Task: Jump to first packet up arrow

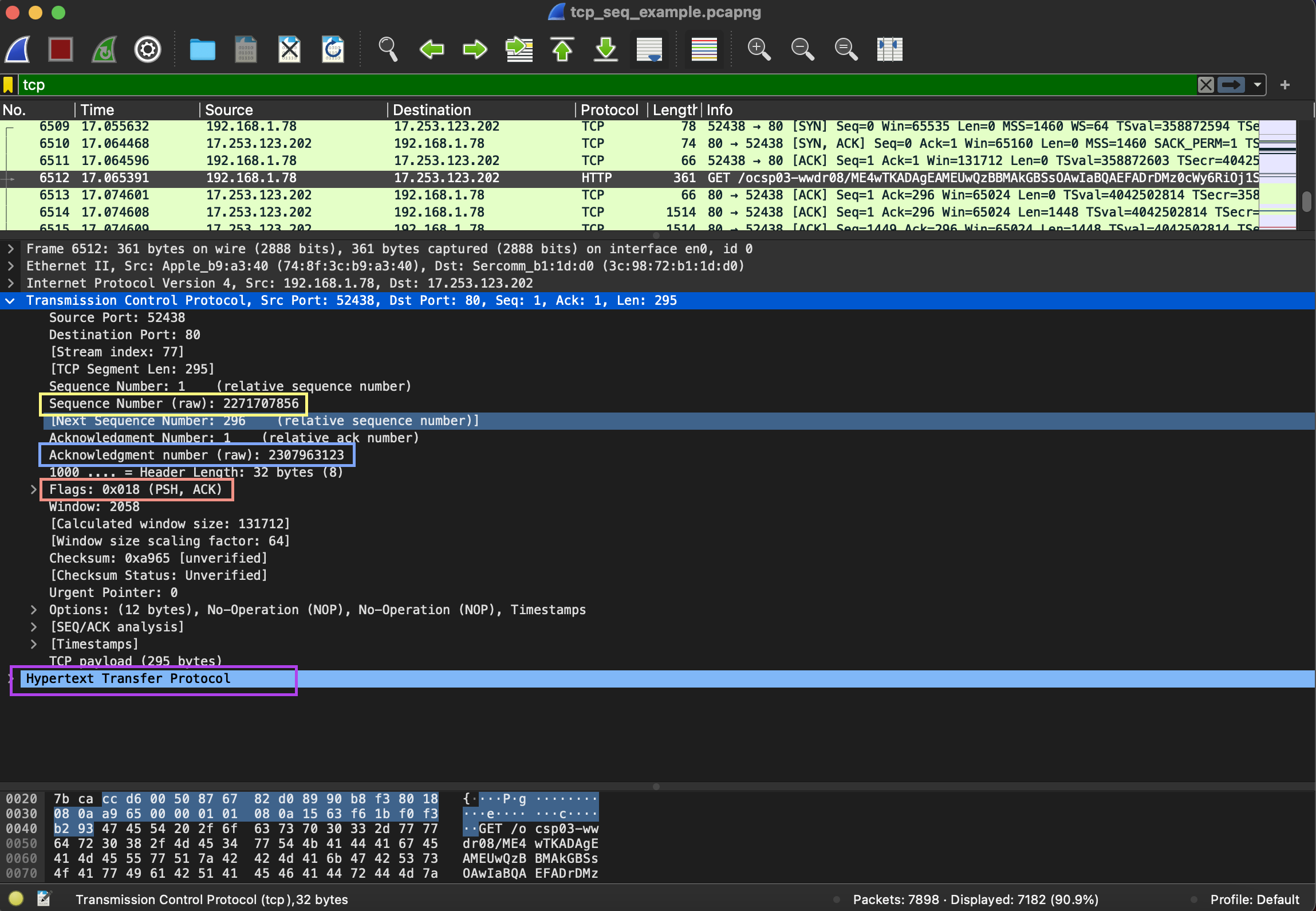Action: (x=562, y=50)
